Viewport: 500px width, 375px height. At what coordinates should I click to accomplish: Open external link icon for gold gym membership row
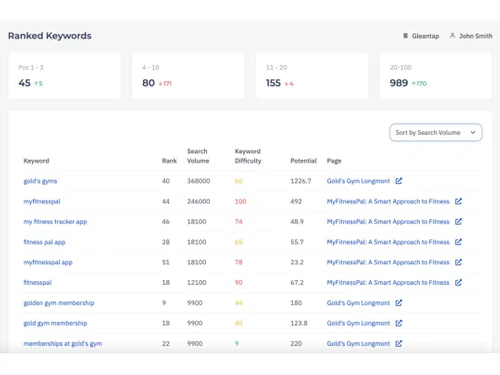(x=399, y=323)
